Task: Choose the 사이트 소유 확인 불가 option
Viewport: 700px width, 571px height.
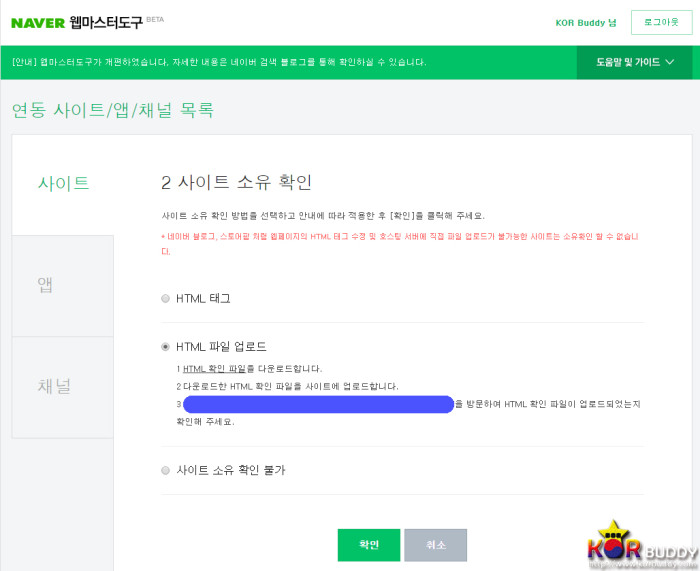Action: click(166, 470)
